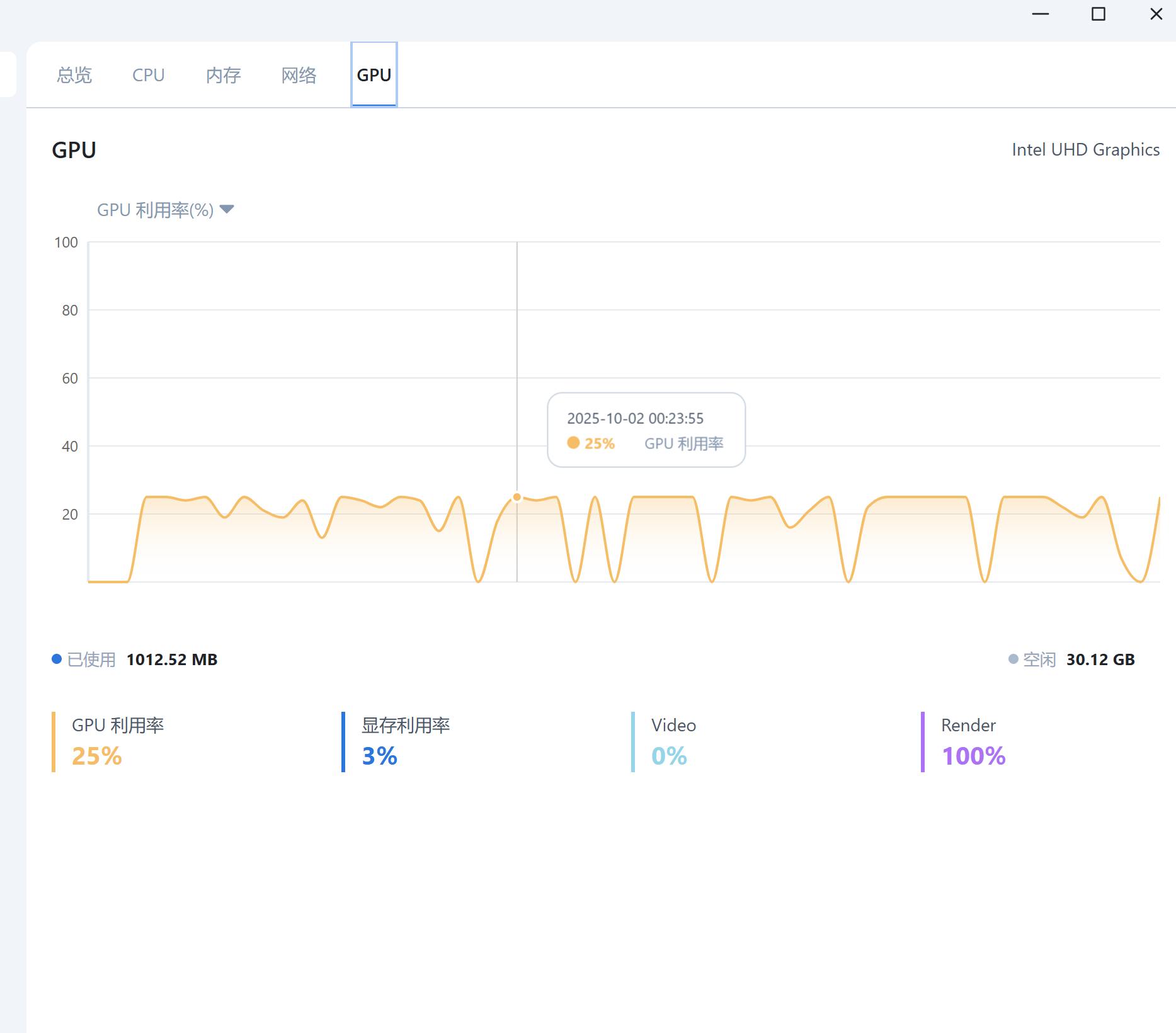Minimize the window
Viewport: 1176px width, 1033px height.
(1041, 14)
